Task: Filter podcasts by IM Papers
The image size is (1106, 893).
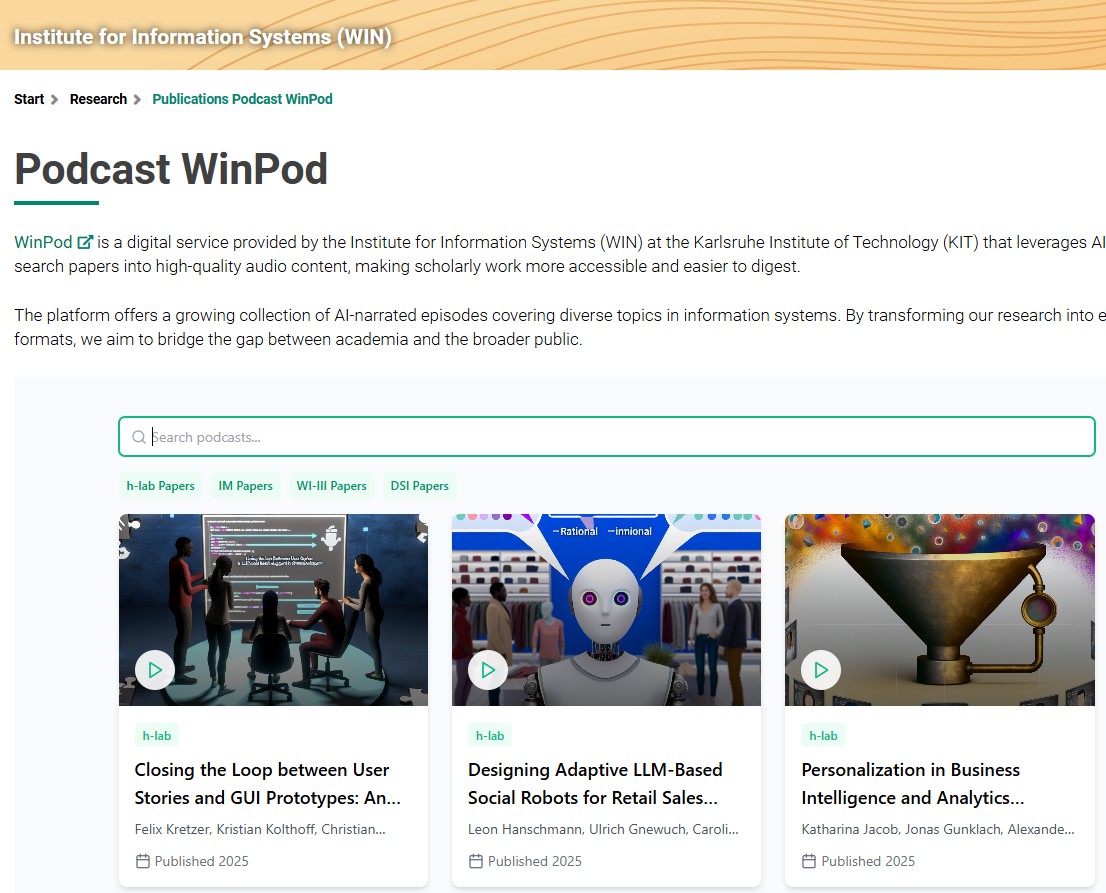Action: click(x=245, y=486)
